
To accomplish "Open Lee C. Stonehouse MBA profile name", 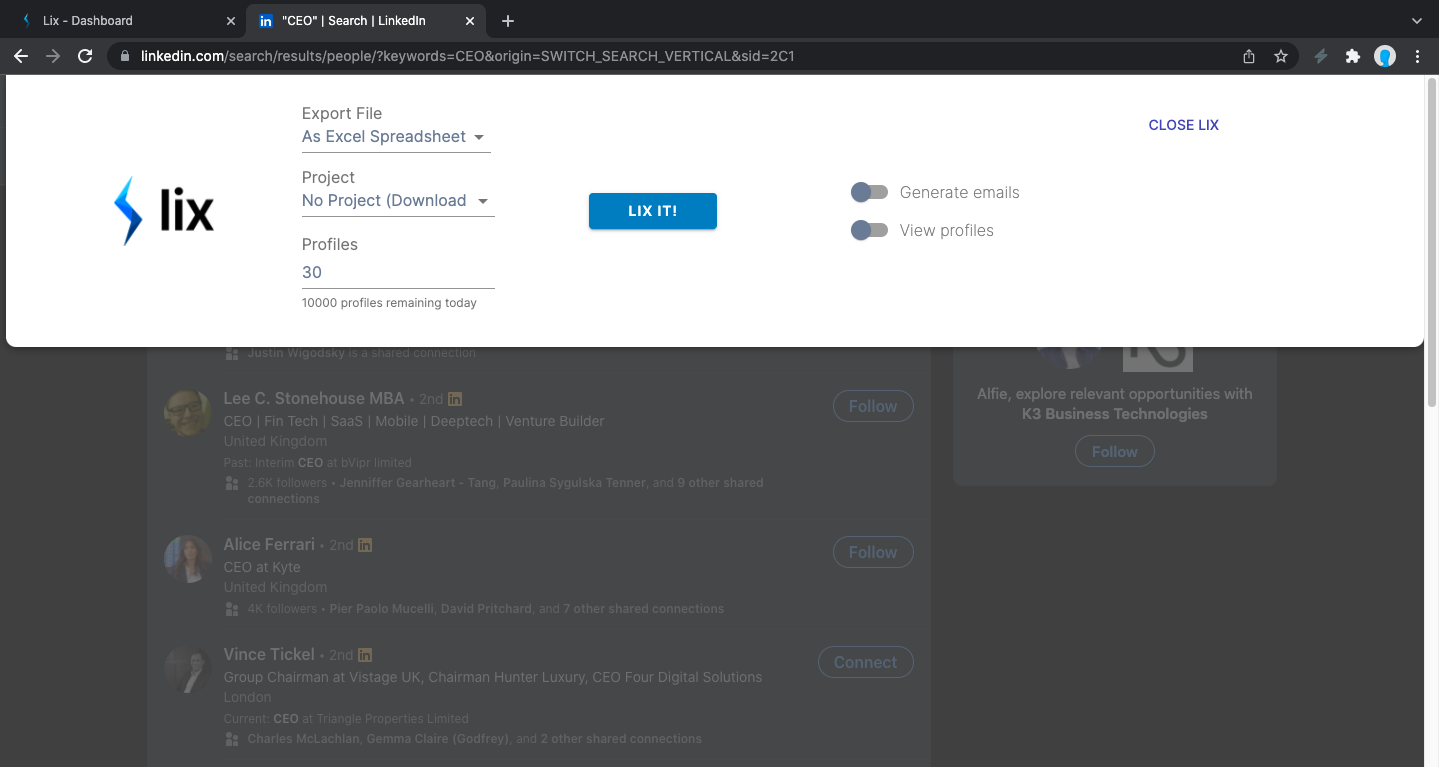I will tap(314, 398).
